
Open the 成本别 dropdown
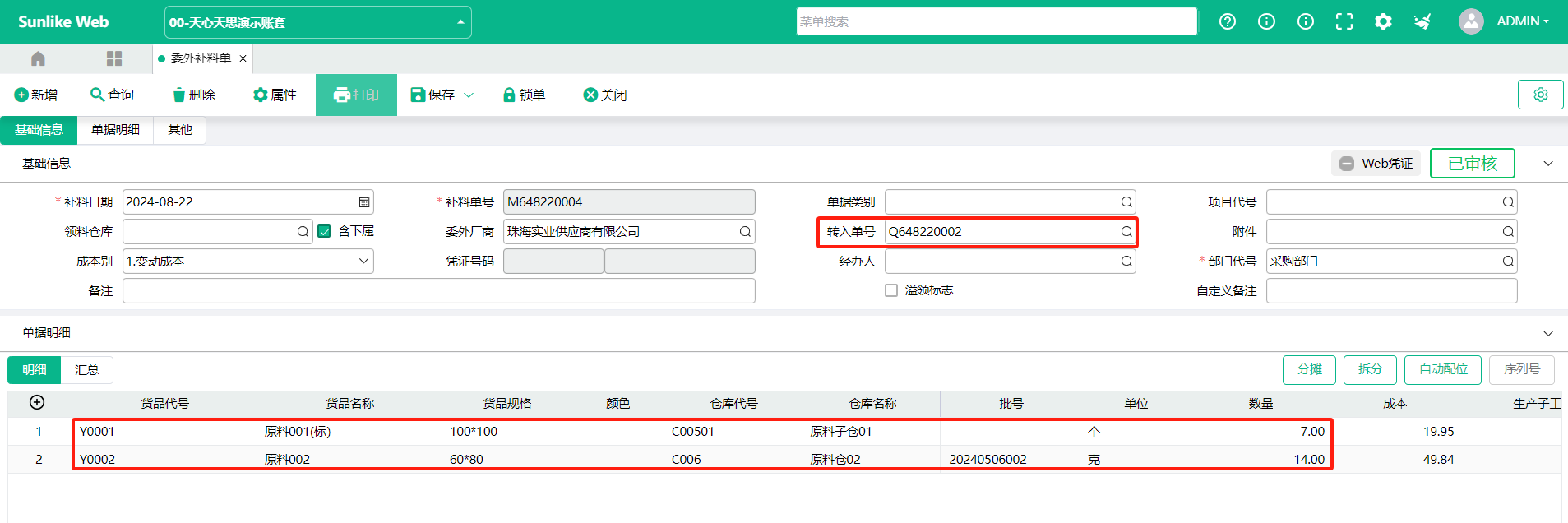pos(248,261)
